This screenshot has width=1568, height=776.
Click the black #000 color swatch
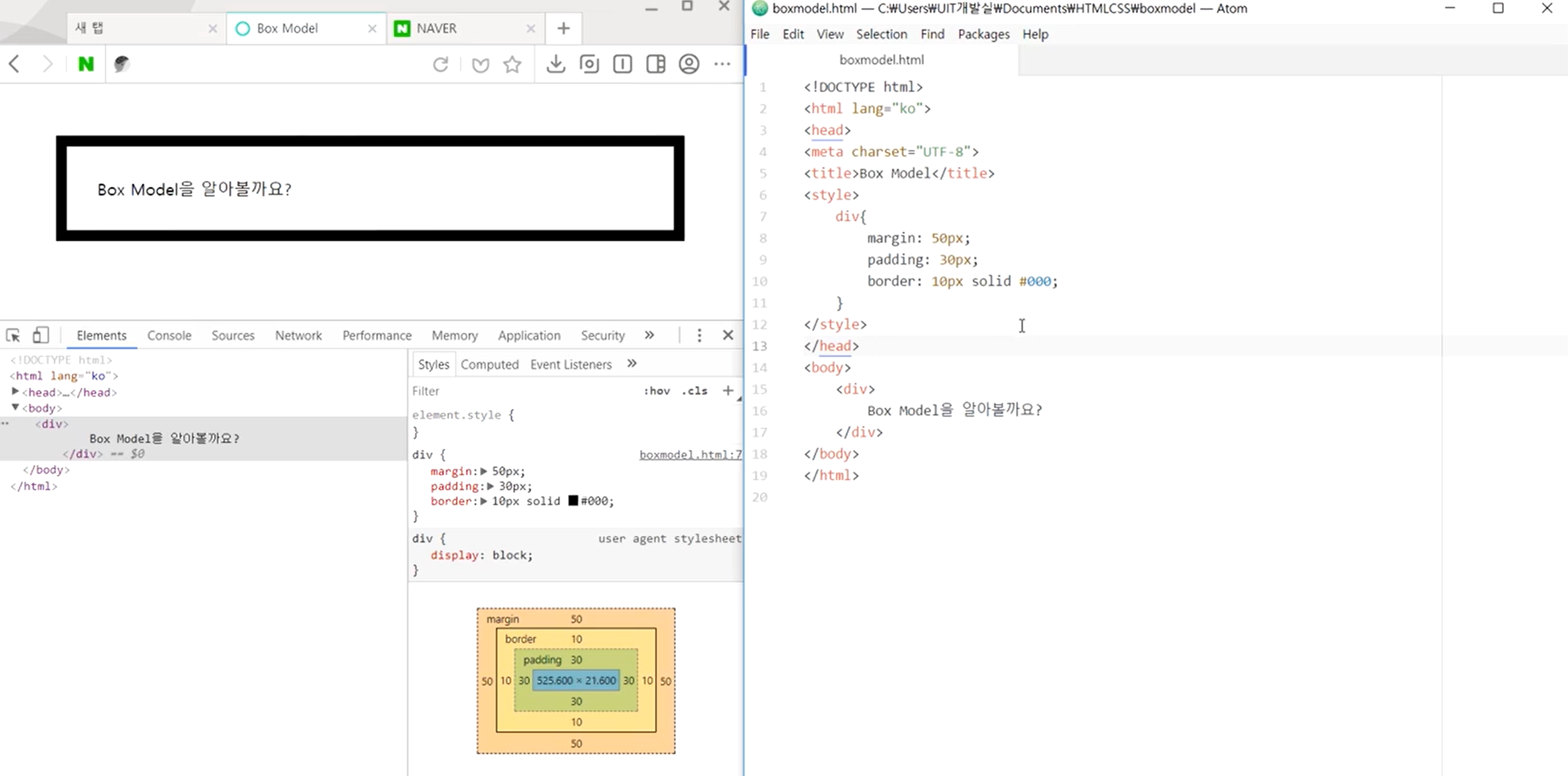[573, 501]
